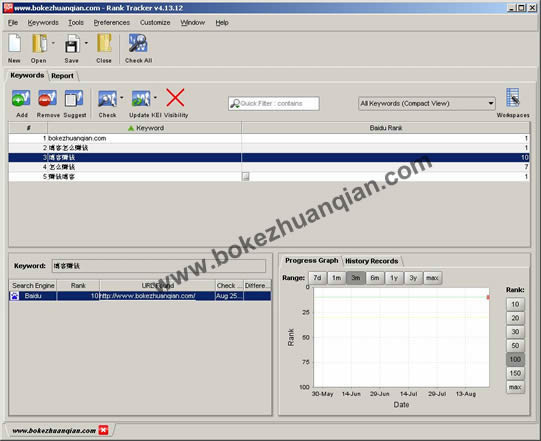The height and width of the screenshot is (441, 541).
Task: Add a keyword with the Add icon
Action: 21,99
